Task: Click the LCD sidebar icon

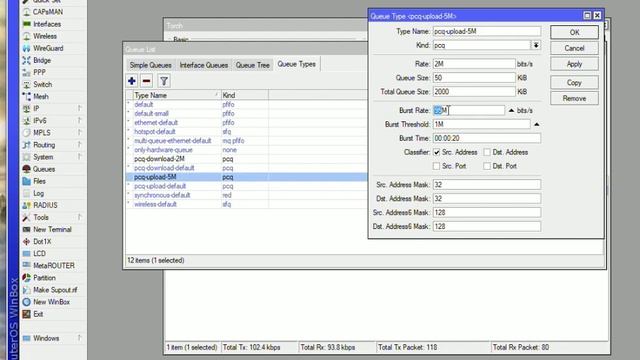Action: point(27,253)
